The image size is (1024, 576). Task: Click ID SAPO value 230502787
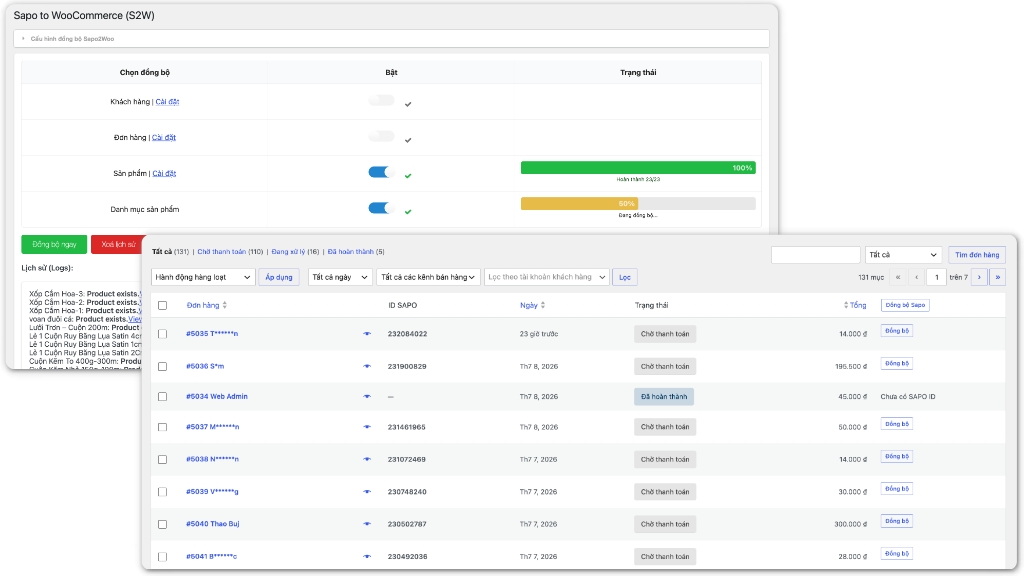[x=407, y=524]
